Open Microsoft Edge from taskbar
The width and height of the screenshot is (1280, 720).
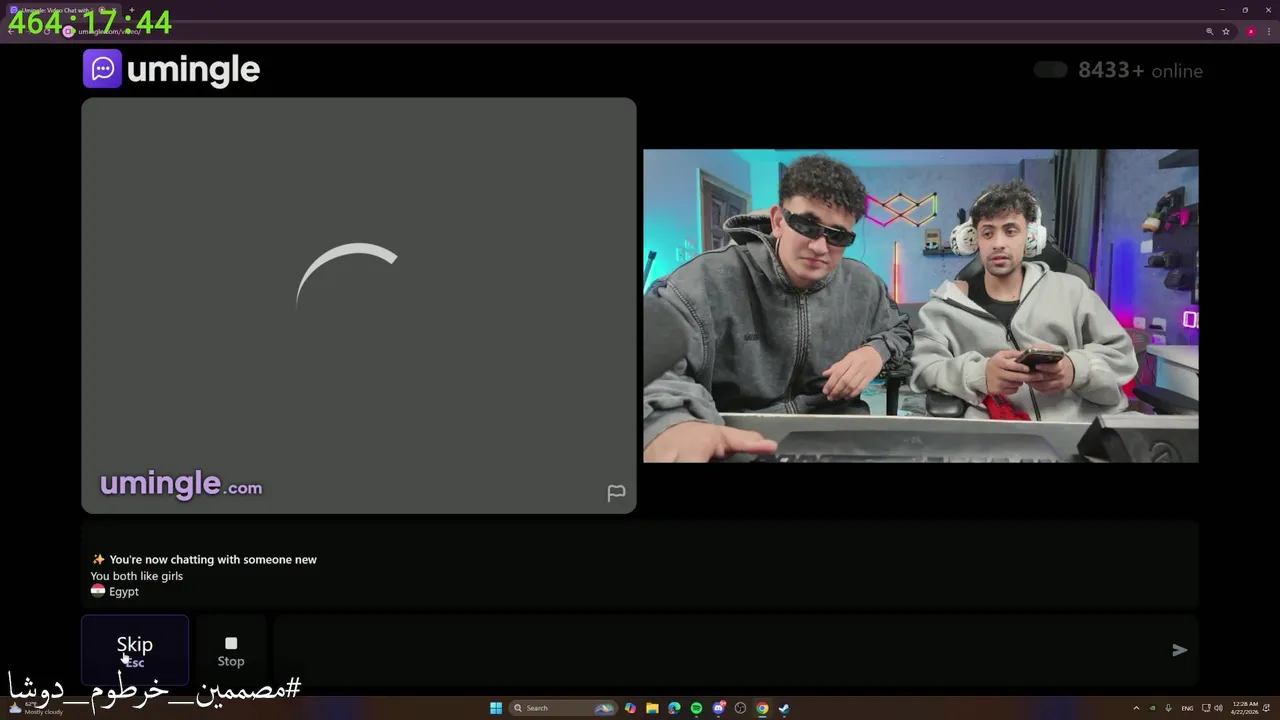click(674, 708)
